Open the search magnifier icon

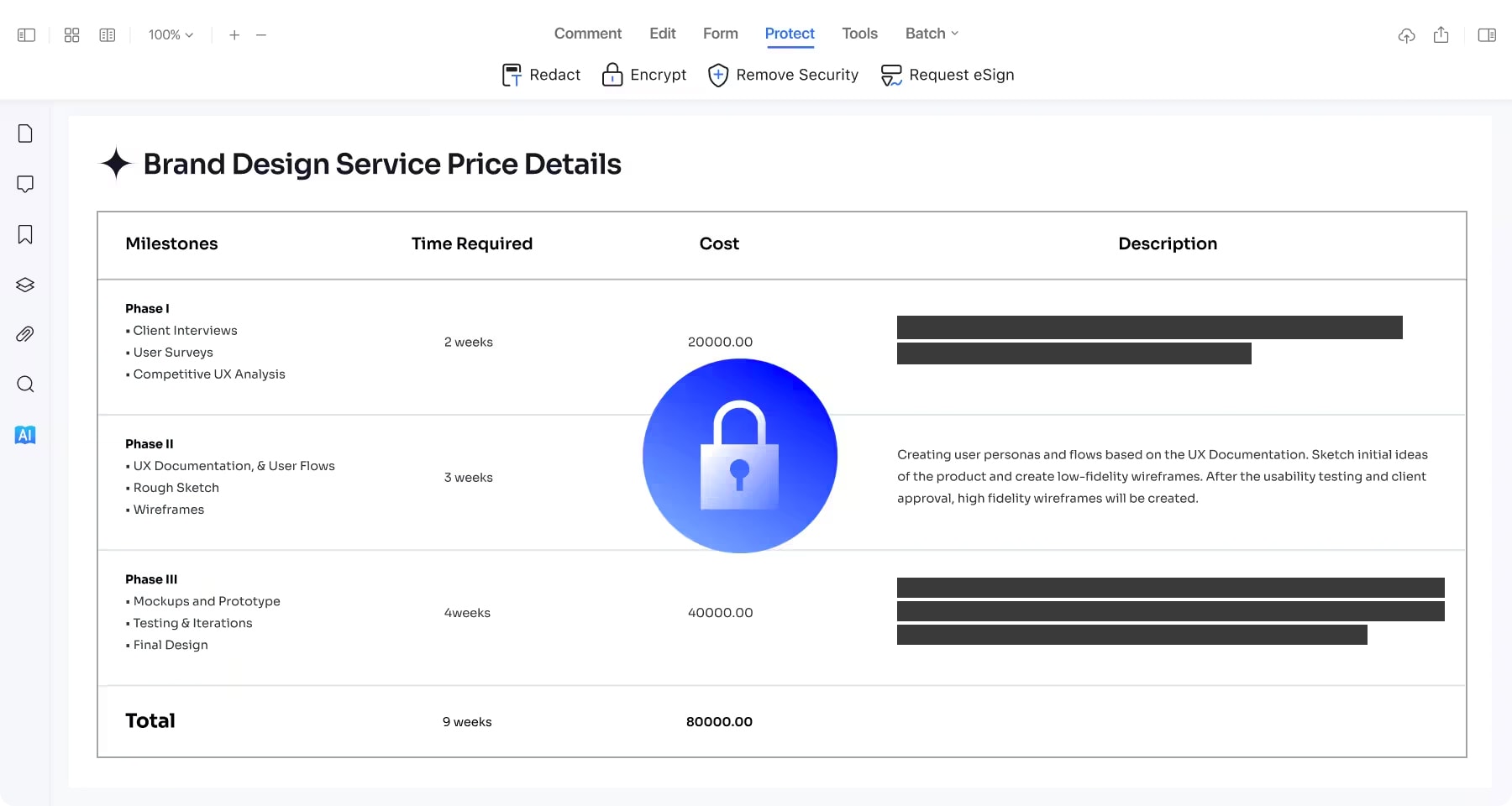[25, 385]
